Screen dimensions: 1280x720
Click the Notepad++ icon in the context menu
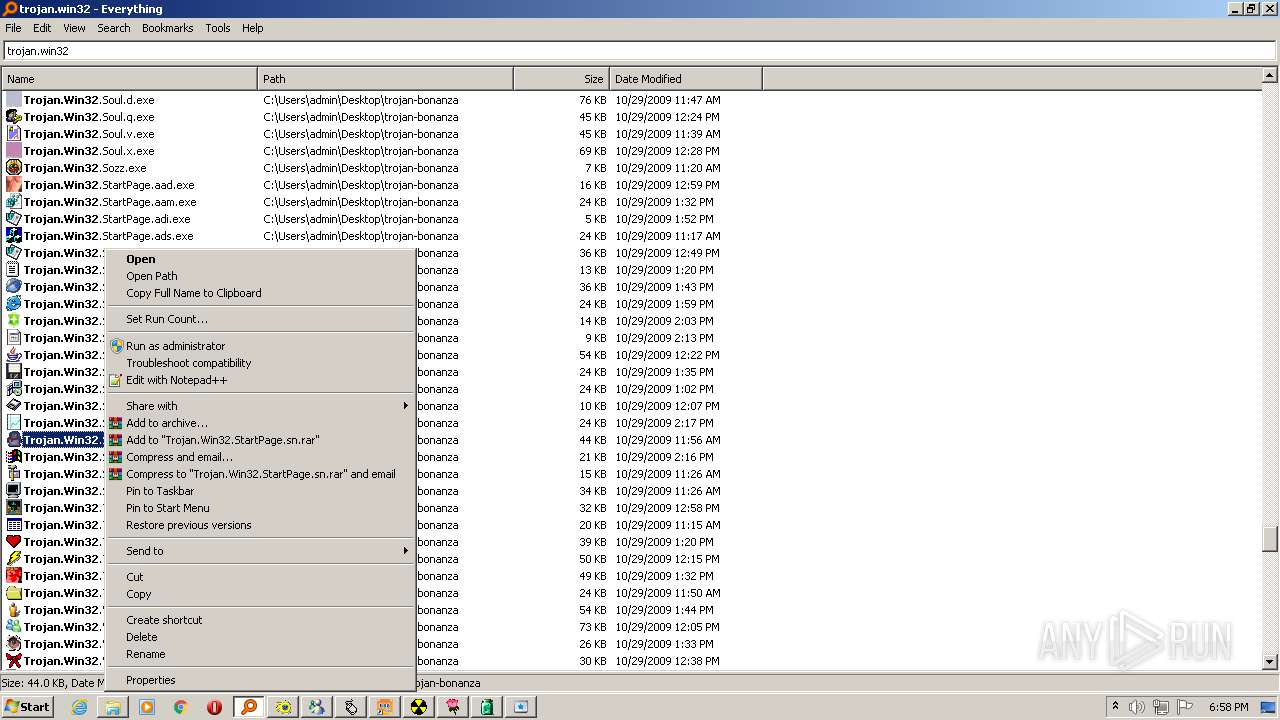pos(116,380)
